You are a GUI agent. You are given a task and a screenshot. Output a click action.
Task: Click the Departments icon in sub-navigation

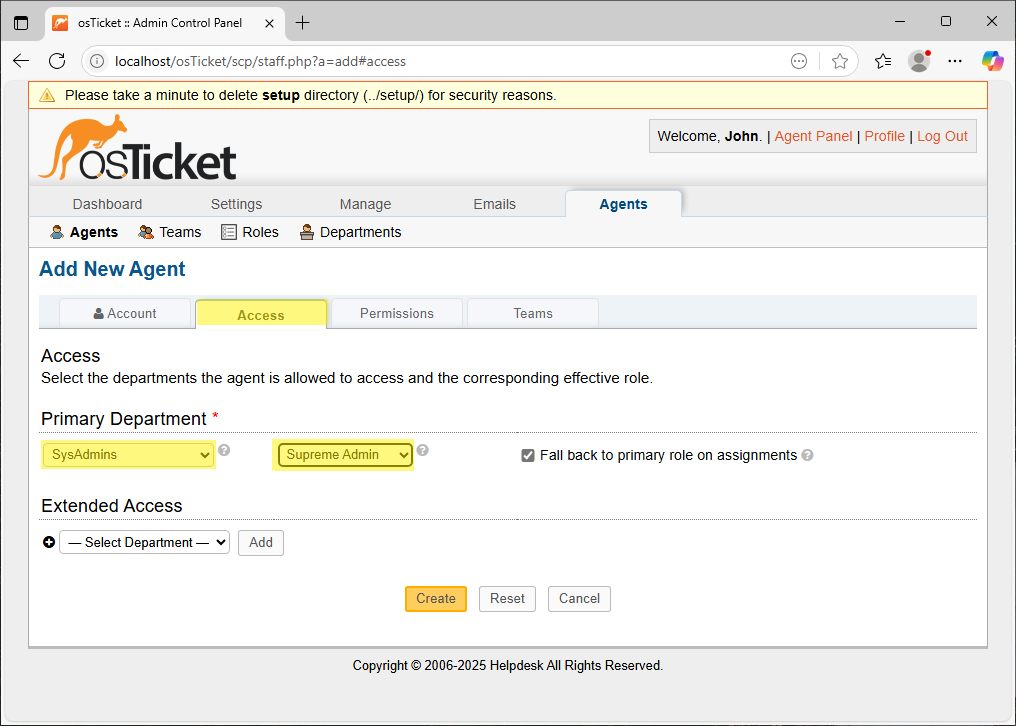(x=306, y=232)
